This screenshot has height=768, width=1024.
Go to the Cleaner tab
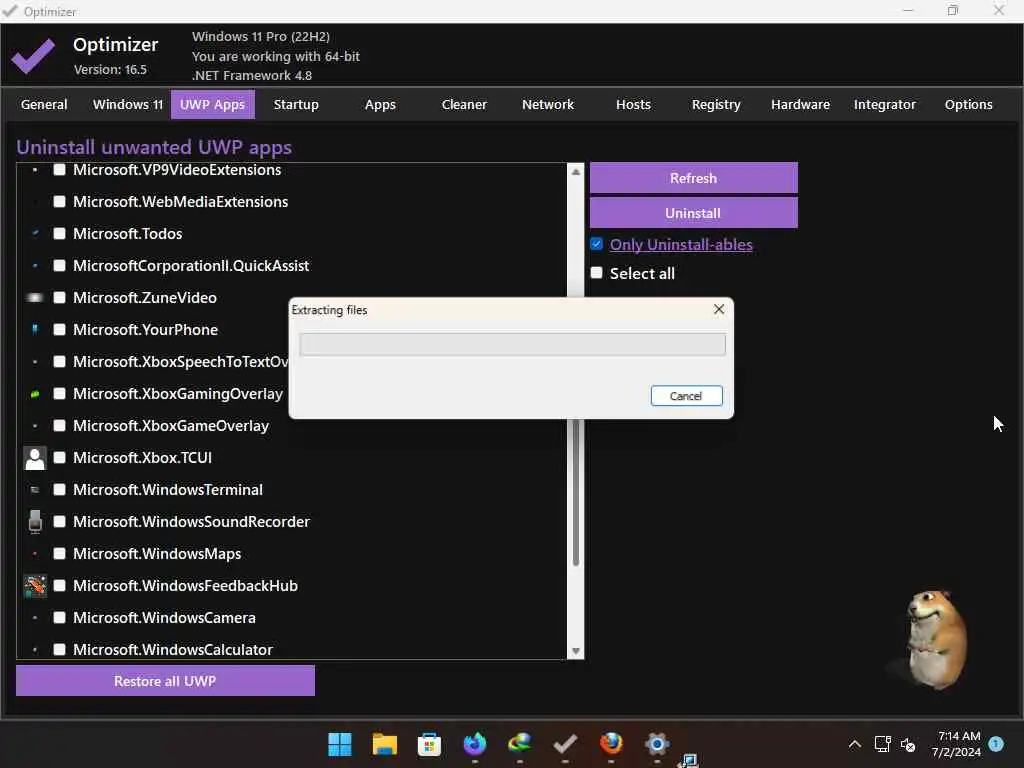[464, 104]
